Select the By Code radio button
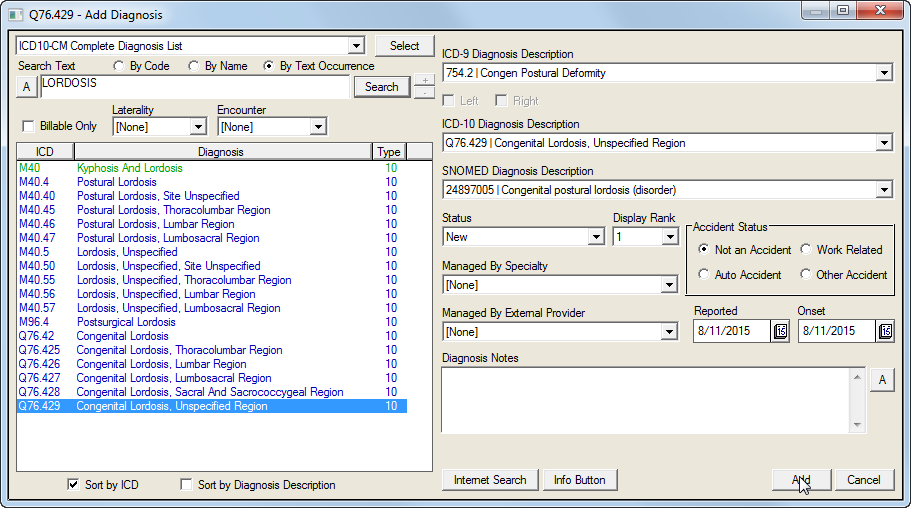 click(x=120, y=66)
